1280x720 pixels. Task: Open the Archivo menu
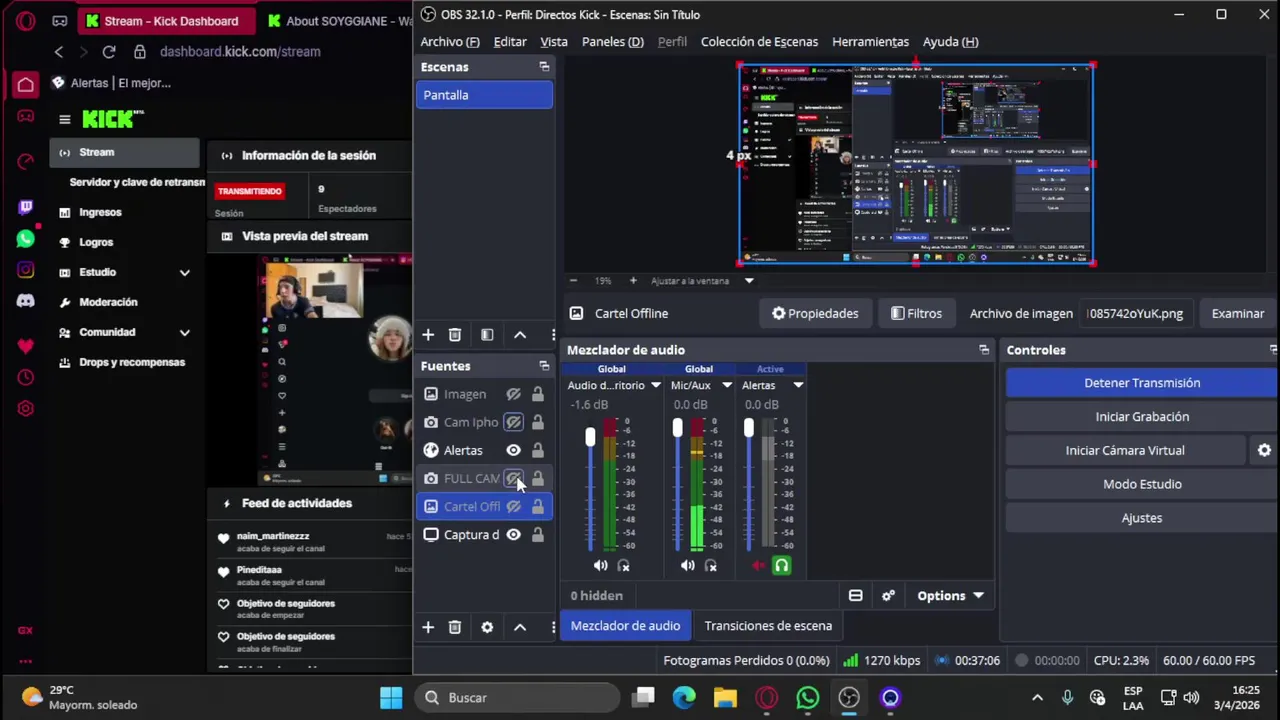450,42
